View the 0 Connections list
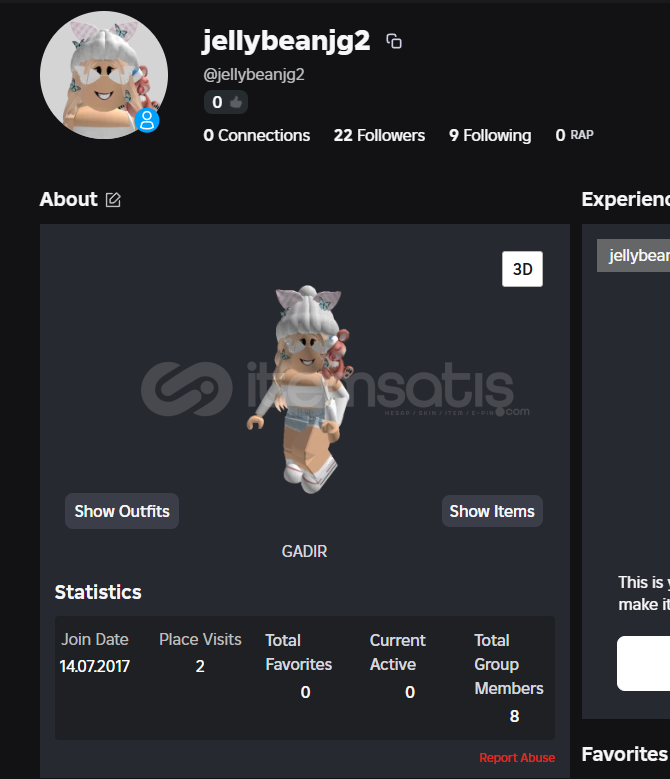The height and width of the screenshot is (779, 670). pos(256,135)
